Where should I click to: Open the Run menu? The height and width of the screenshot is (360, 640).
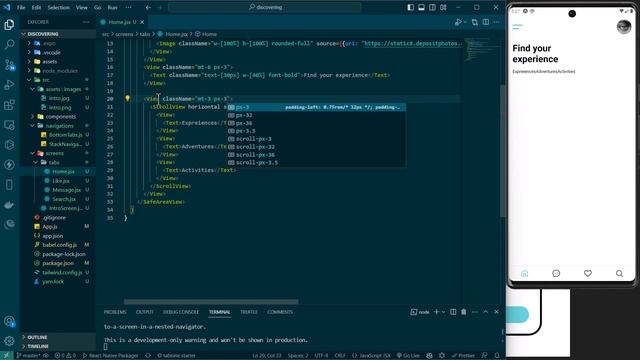pyautogui.click(x=112, y=7)
